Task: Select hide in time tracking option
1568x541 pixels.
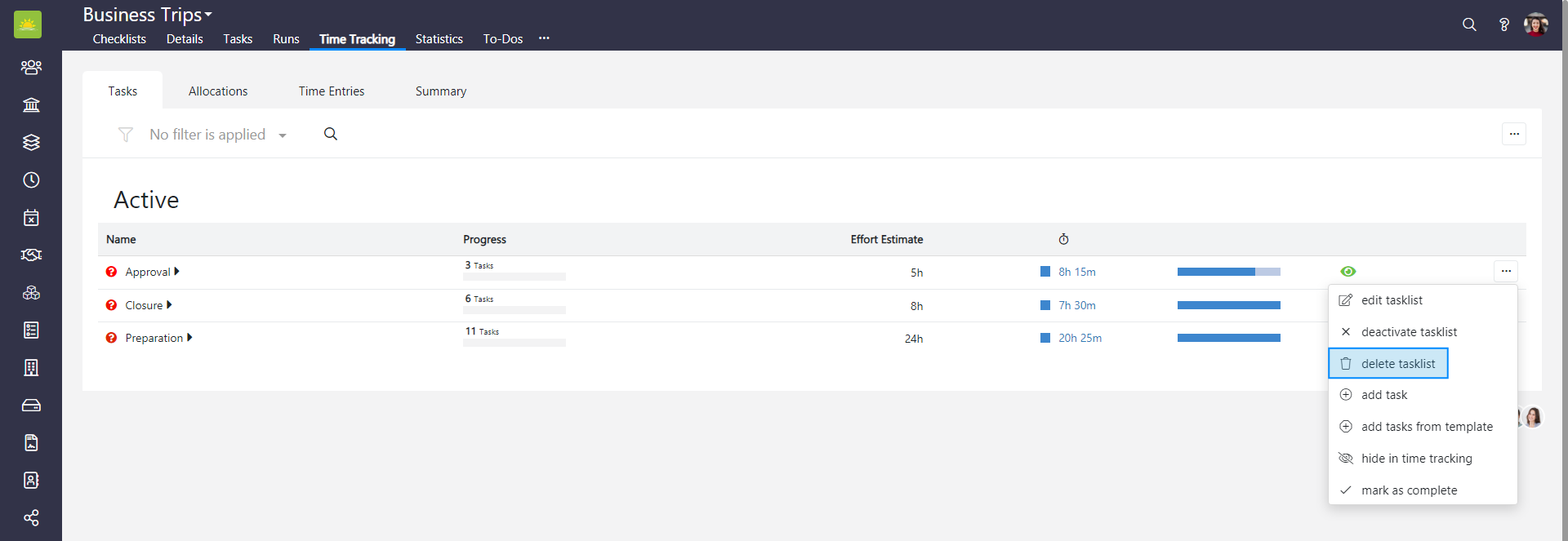Action: (1416, 459)
